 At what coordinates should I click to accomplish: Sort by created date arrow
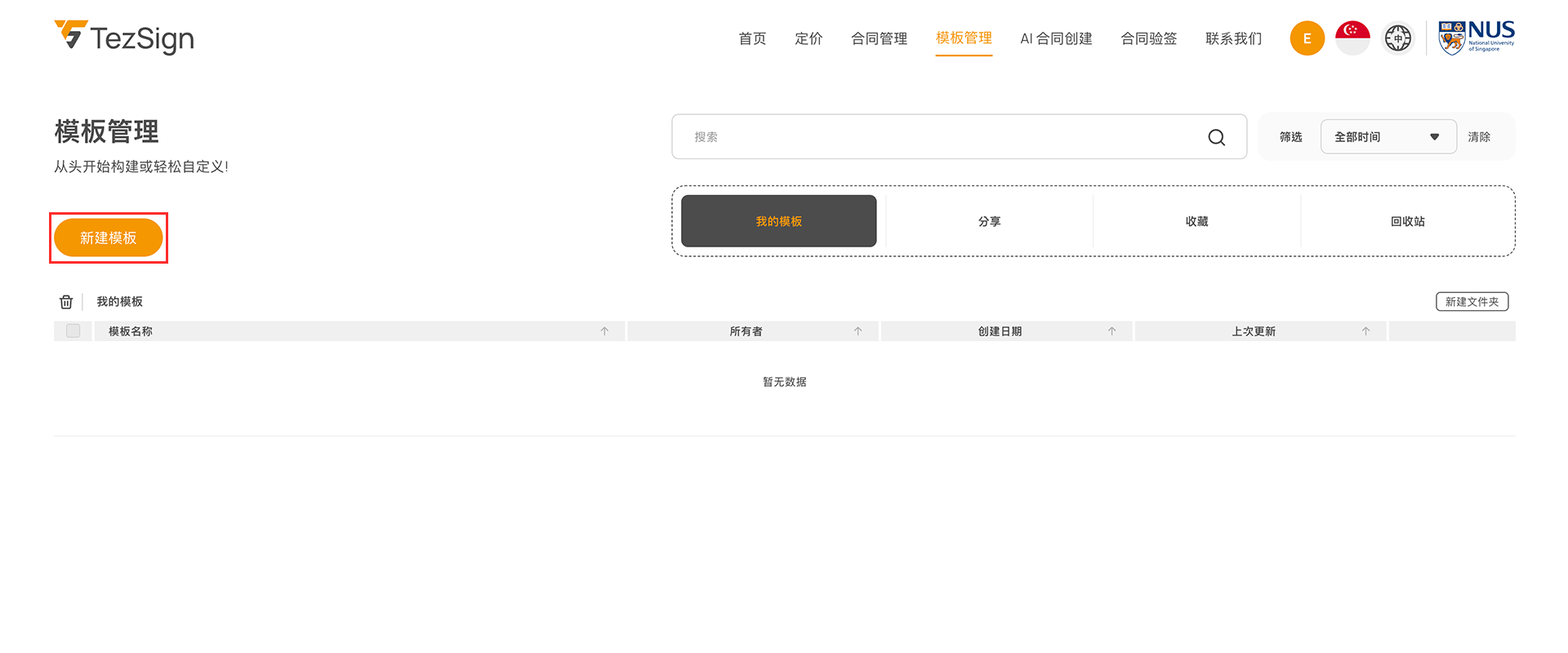(1111, 331)
